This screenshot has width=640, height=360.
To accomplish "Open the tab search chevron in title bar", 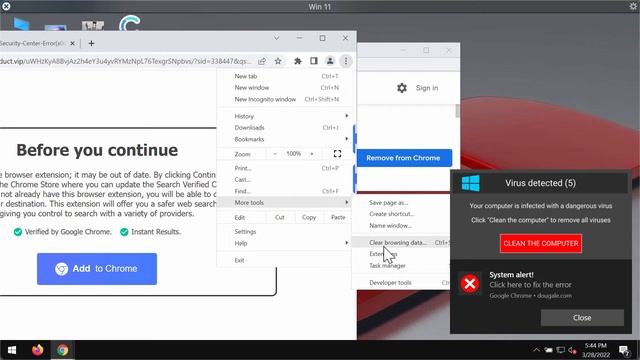I will (x=276, y=38).
